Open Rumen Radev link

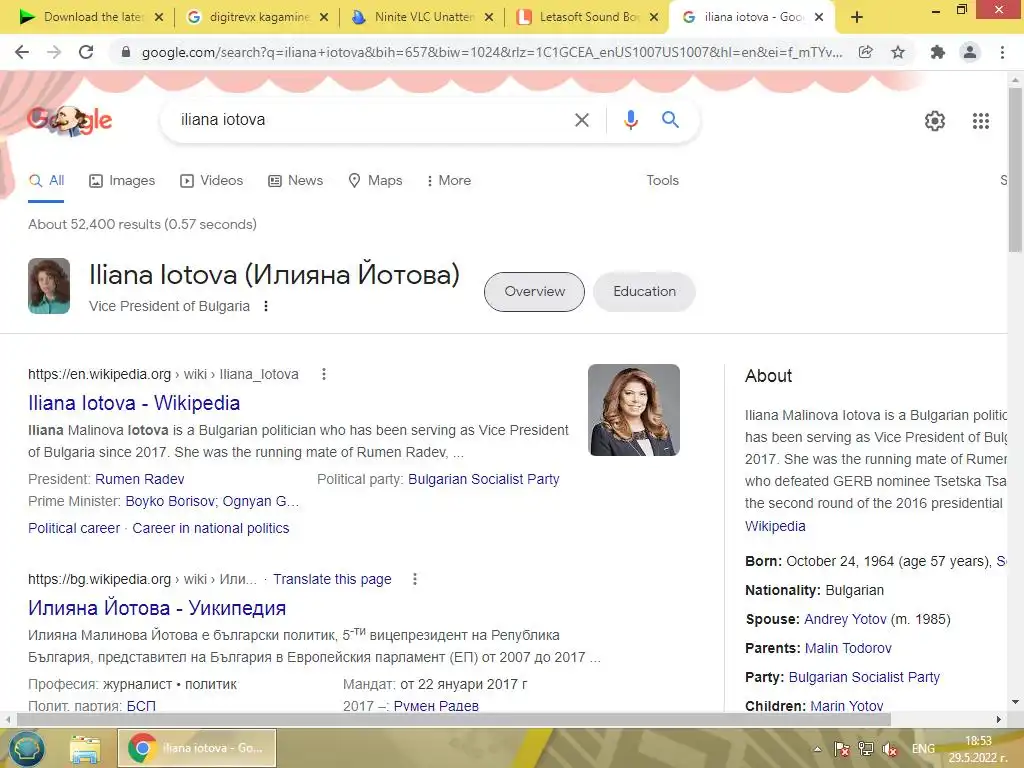(x=140, y=479)
